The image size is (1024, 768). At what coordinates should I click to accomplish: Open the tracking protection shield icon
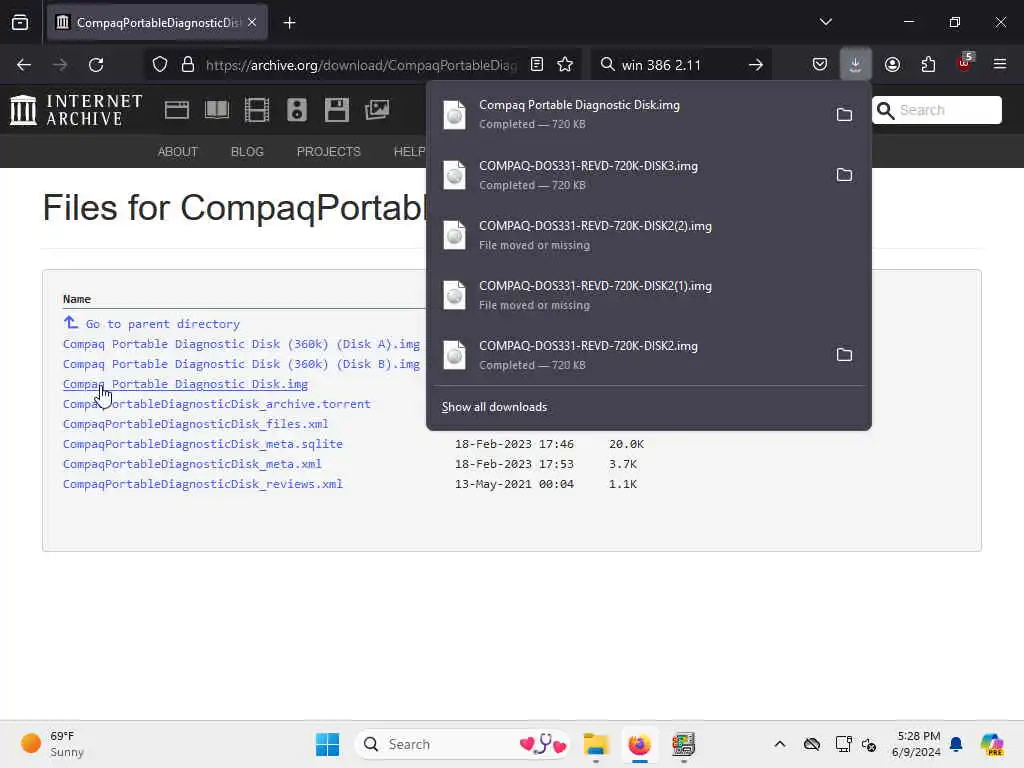[160, 65]
